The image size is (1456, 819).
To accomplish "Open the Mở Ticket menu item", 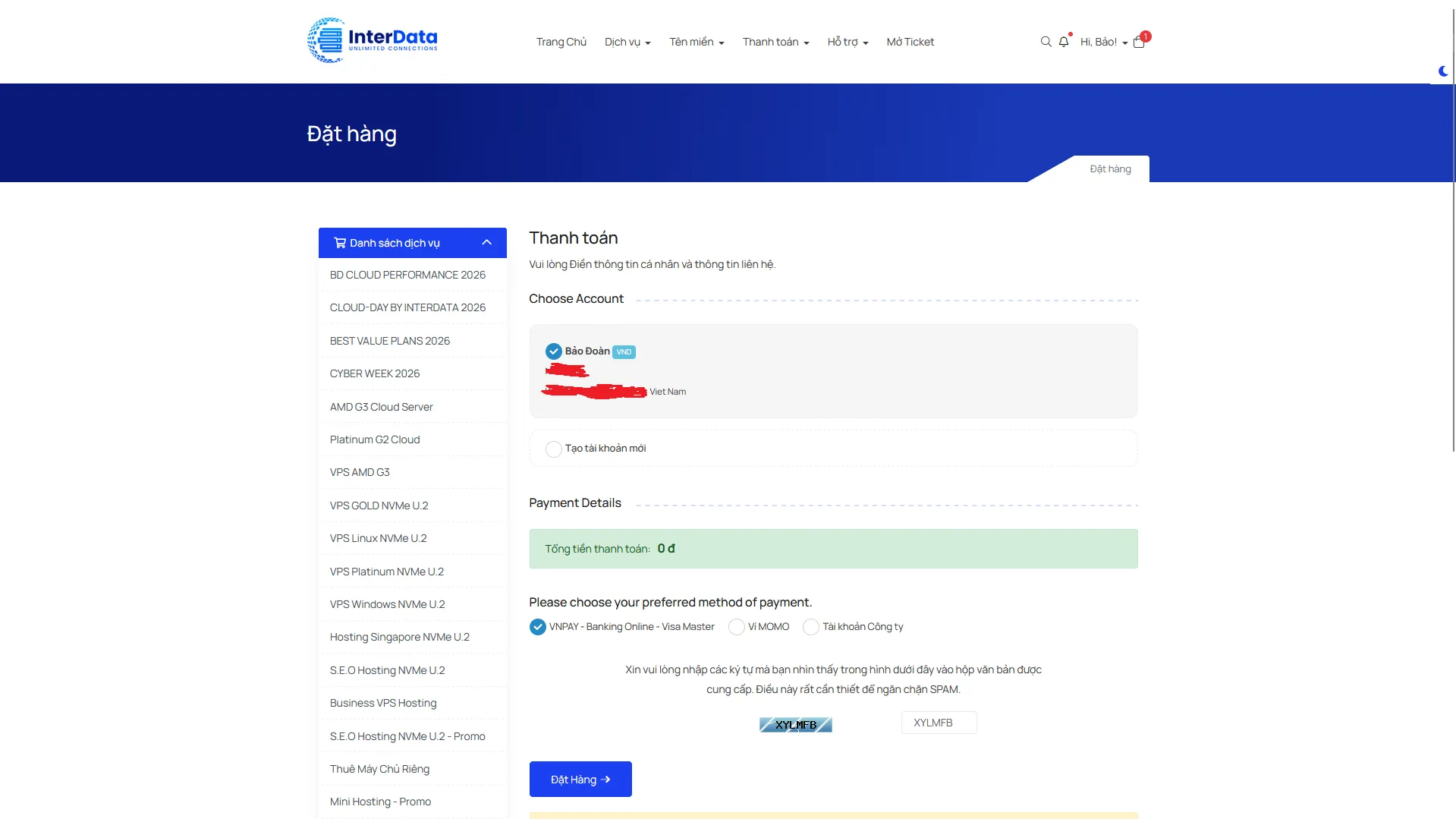I will pyautogui.click(x=910, y=42).
